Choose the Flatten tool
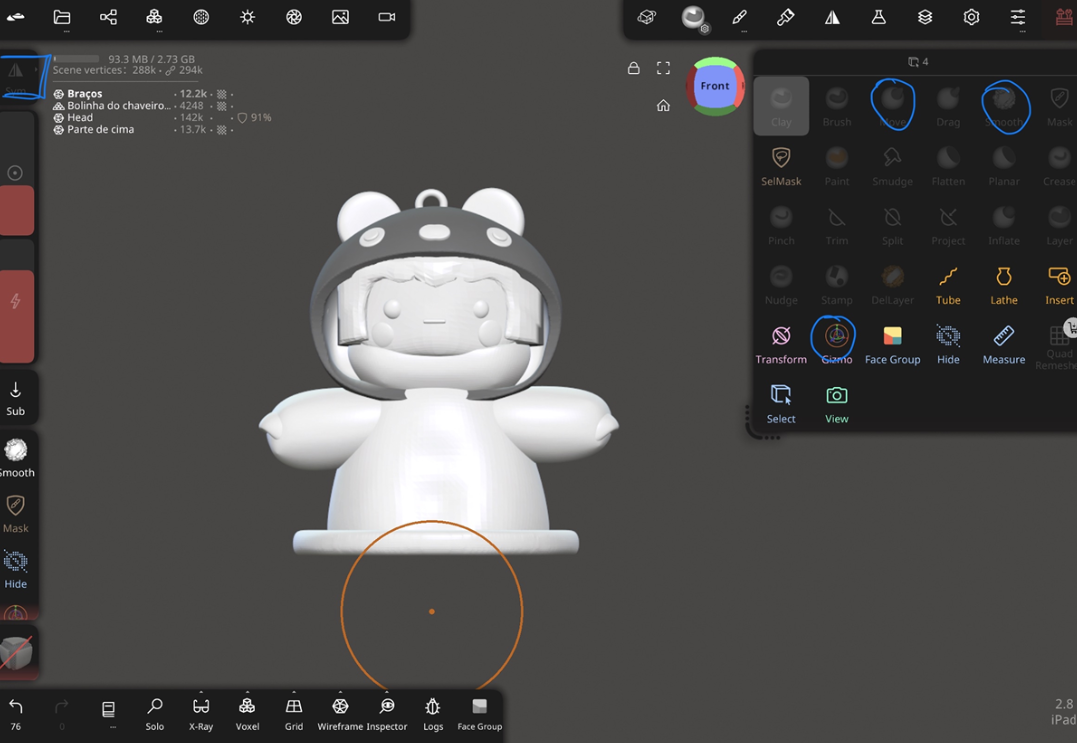 [948, 166]
